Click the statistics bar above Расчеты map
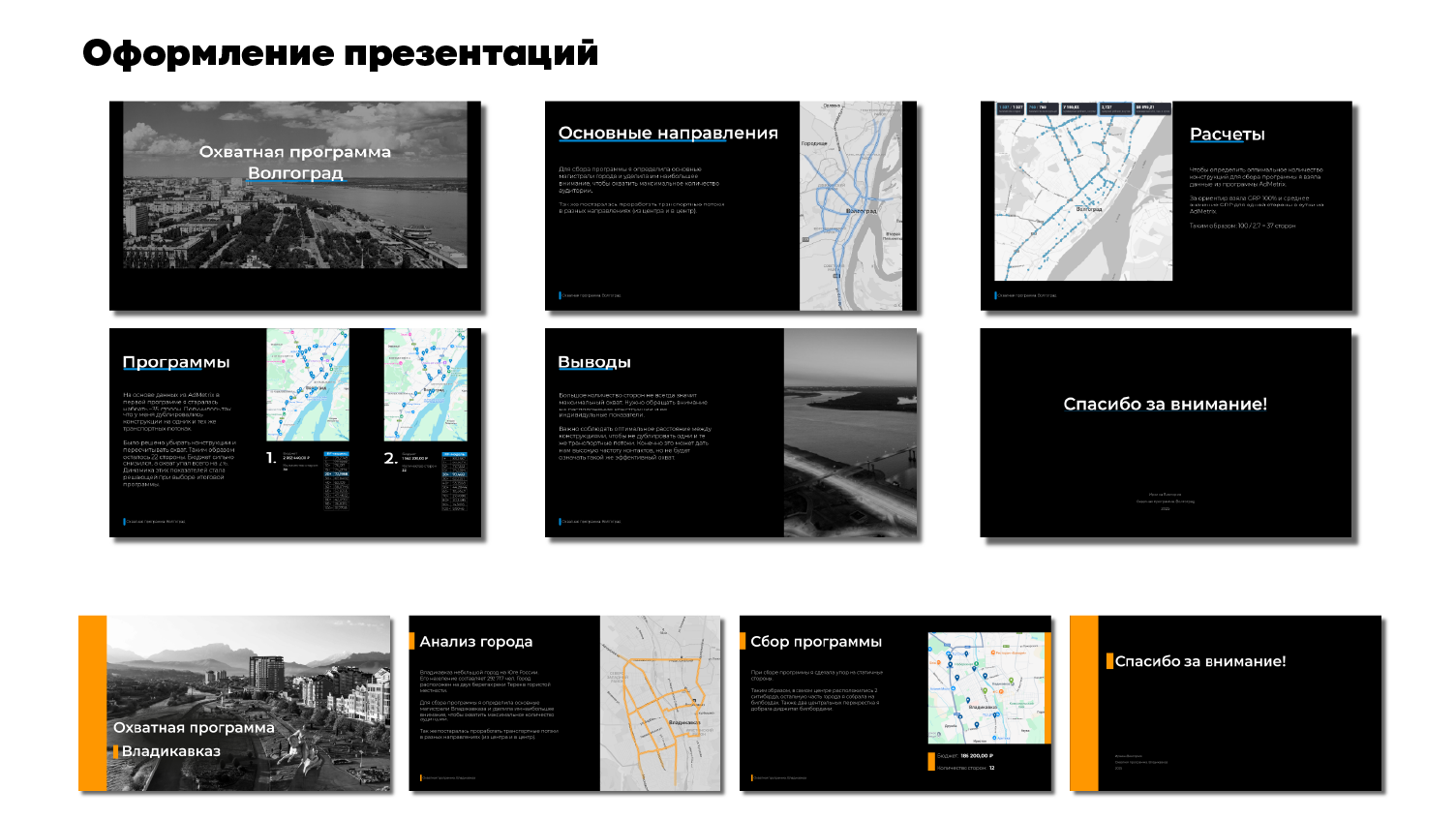 coord(1083,108)
